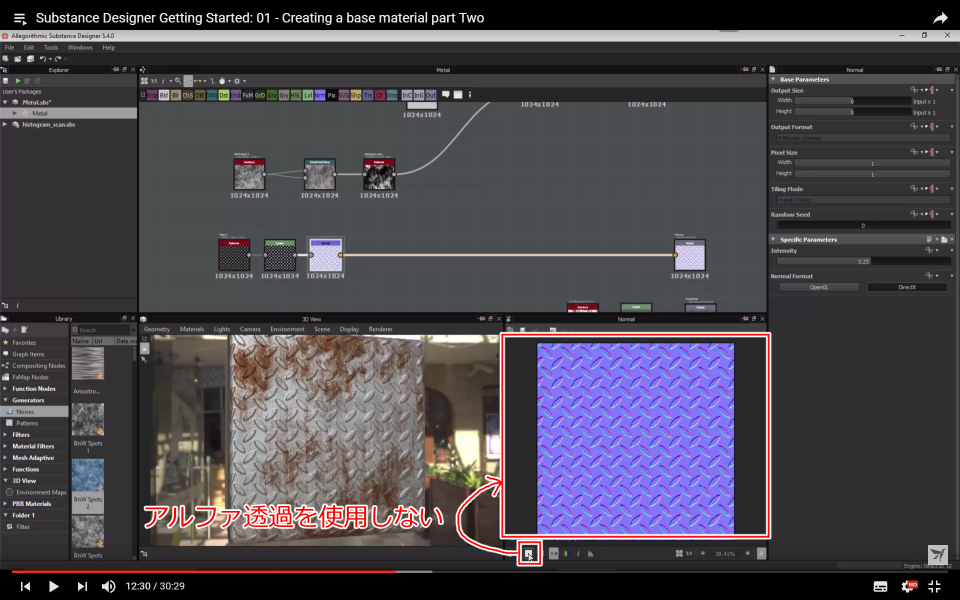Screen dimensions: 960x600
Task: Add an Emboss (Emb) node
Action: click(236, 96)
